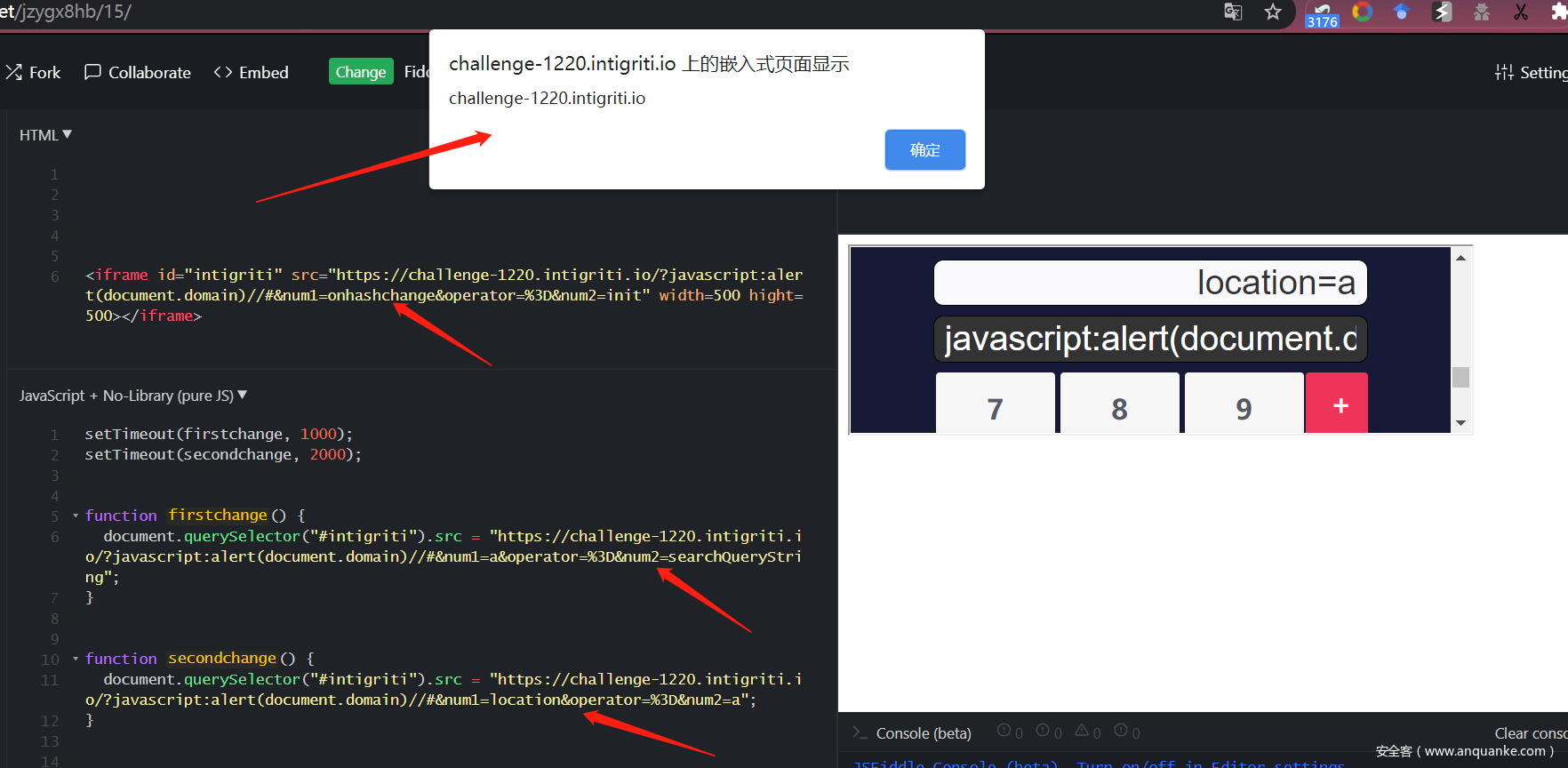Viewport: 1568px width, 768px height.
Task: Click the result frame scroll up arrow
Action: (1460, 258)
